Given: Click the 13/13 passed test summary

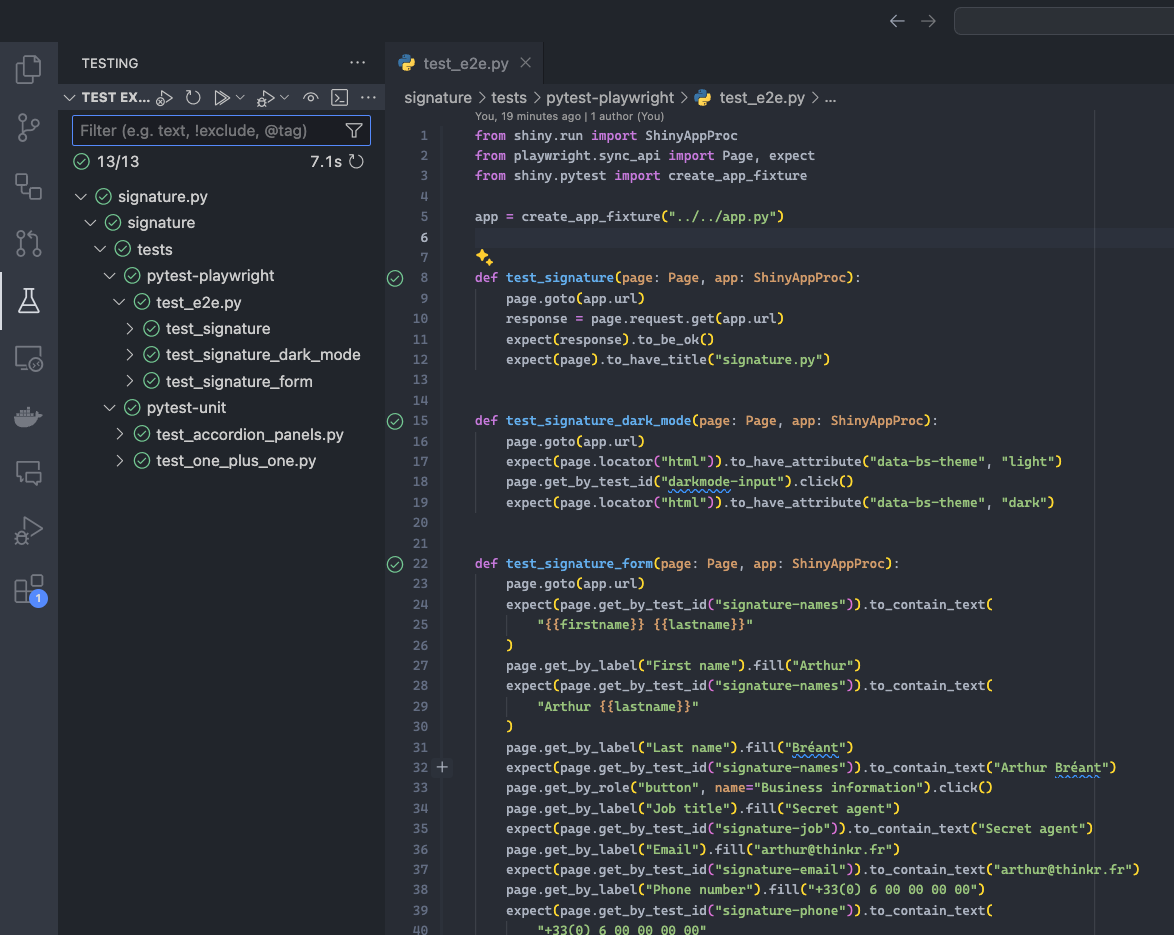Looking at the screenshot, I should (x=106, y=162).
